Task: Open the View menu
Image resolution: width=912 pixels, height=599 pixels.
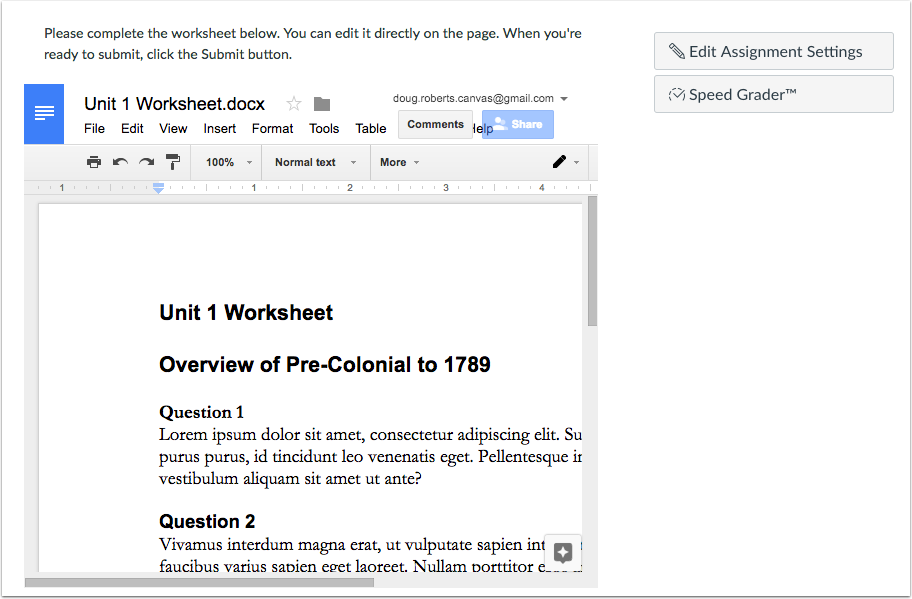Action: 173,129
